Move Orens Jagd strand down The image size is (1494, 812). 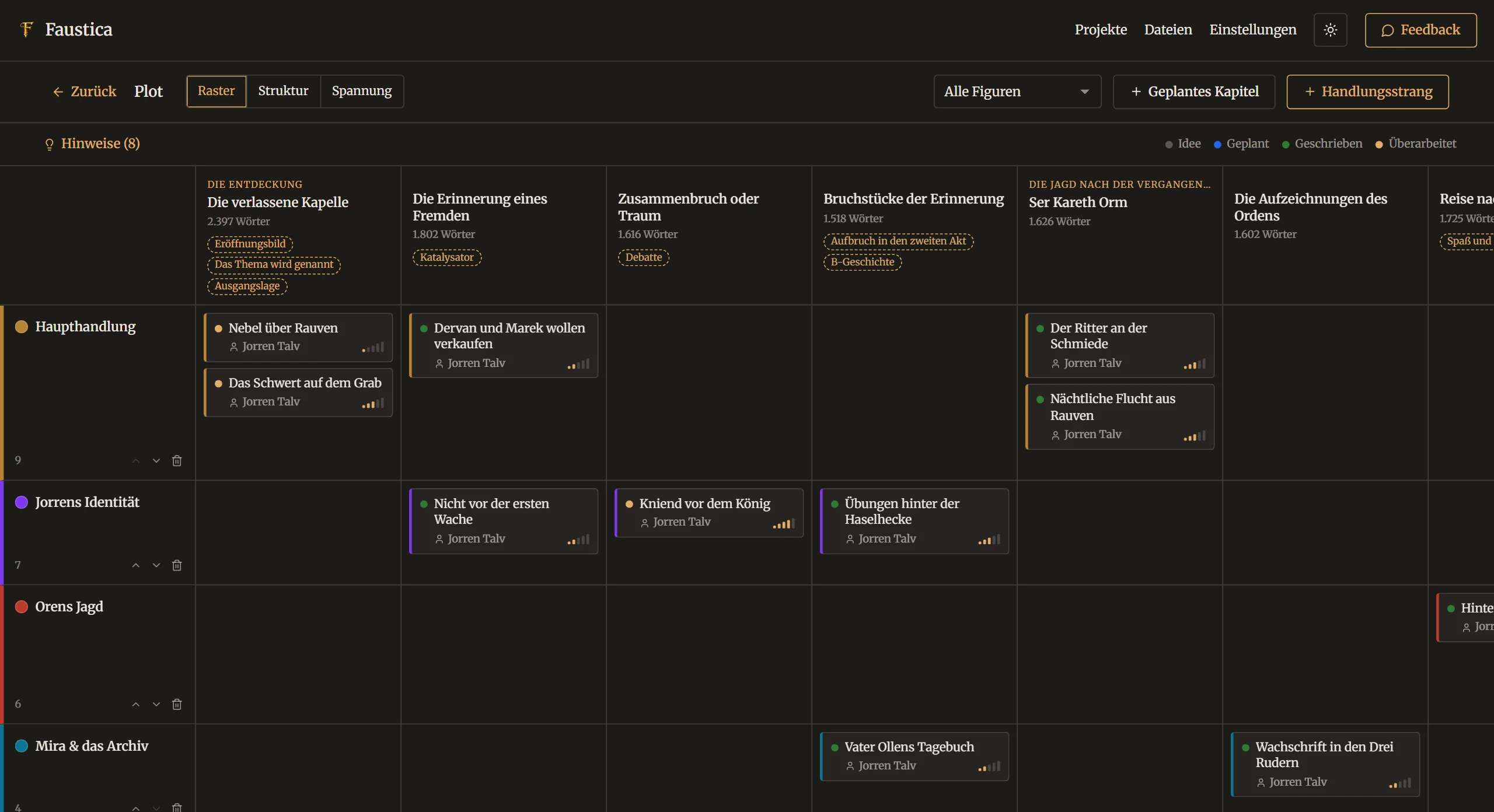coord(156,704)
